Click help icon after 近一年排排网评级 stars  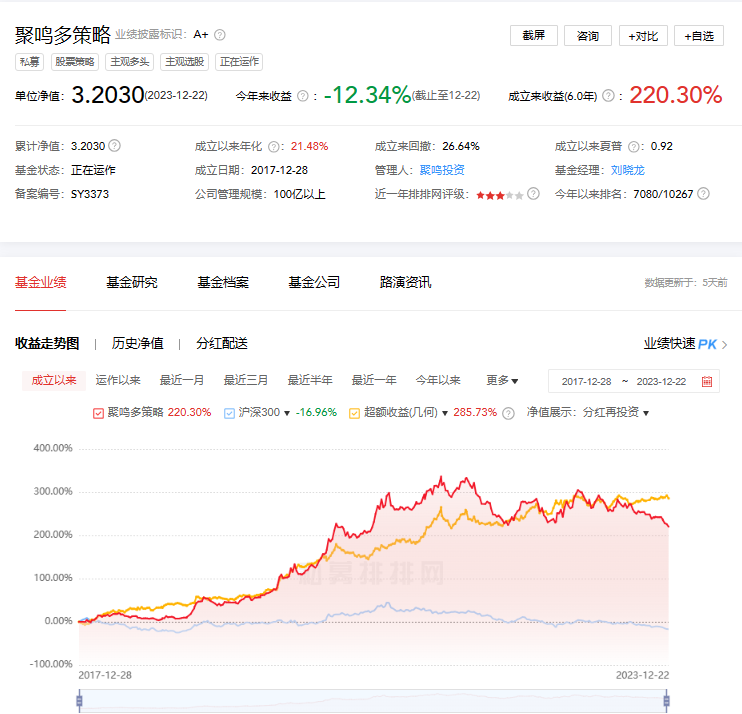(533, 194)
